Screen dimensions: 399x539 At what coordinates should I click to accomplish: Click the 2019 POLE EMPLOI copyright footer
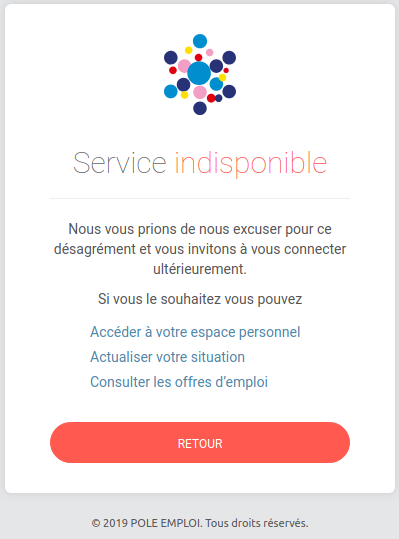200,523
